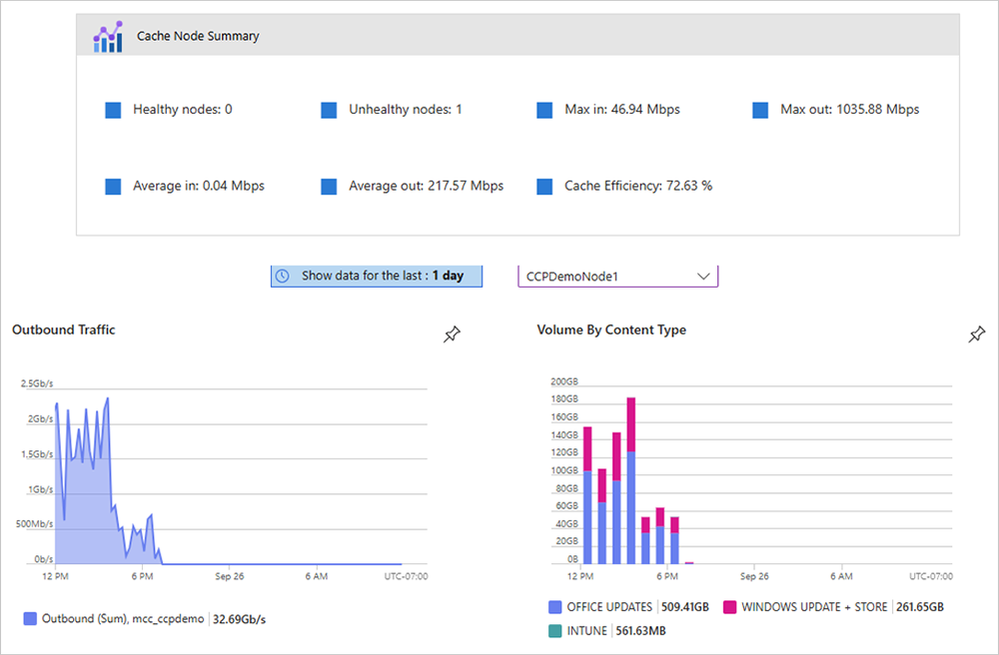Click the OFFICE UPDATES legend color swatch
Image resolution: width=999 pixels, height=655 pixels.
(x=555, y=607)
